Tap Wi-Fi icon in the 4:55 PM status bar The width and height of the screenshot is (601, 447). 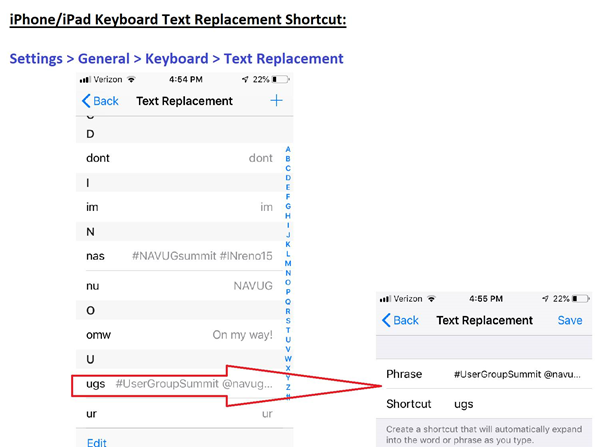tap(432, 299)
